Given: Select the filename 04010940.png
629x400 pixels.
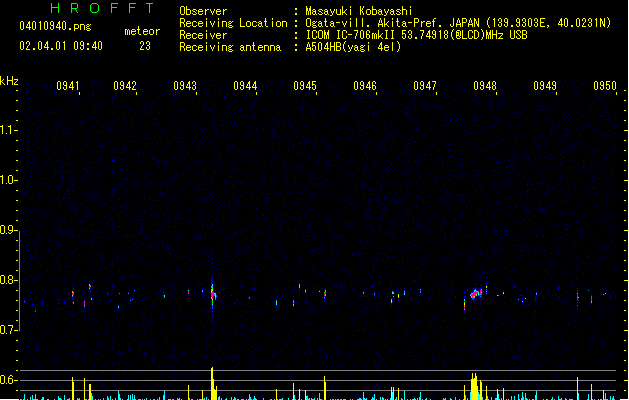Looking at the screenshot, I should (x=55, y=26).
